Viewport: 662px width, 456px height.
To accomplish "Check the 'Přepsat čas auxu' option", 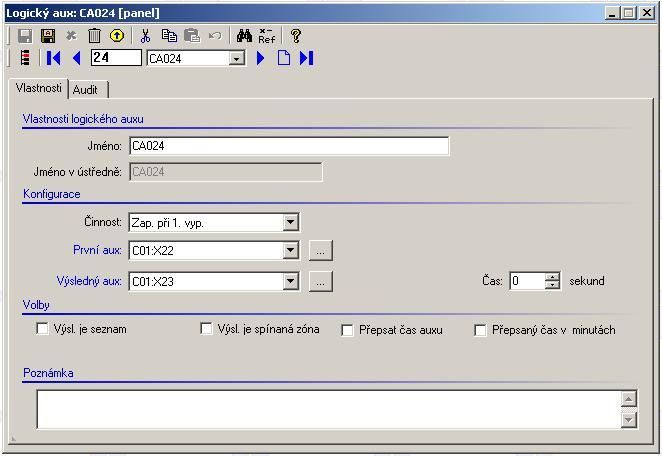I will [x=348, y=330].
